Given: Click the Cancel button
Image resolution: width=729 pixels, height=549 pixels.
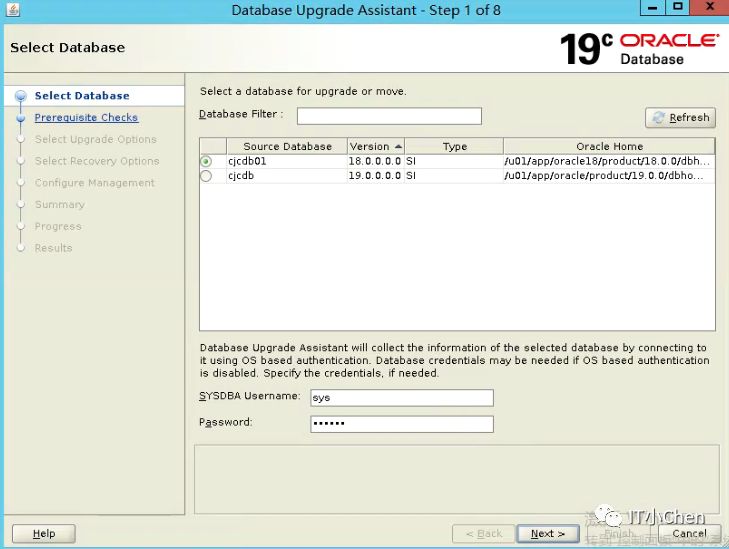Looking at the screenshot, I should tap(689, 534).
